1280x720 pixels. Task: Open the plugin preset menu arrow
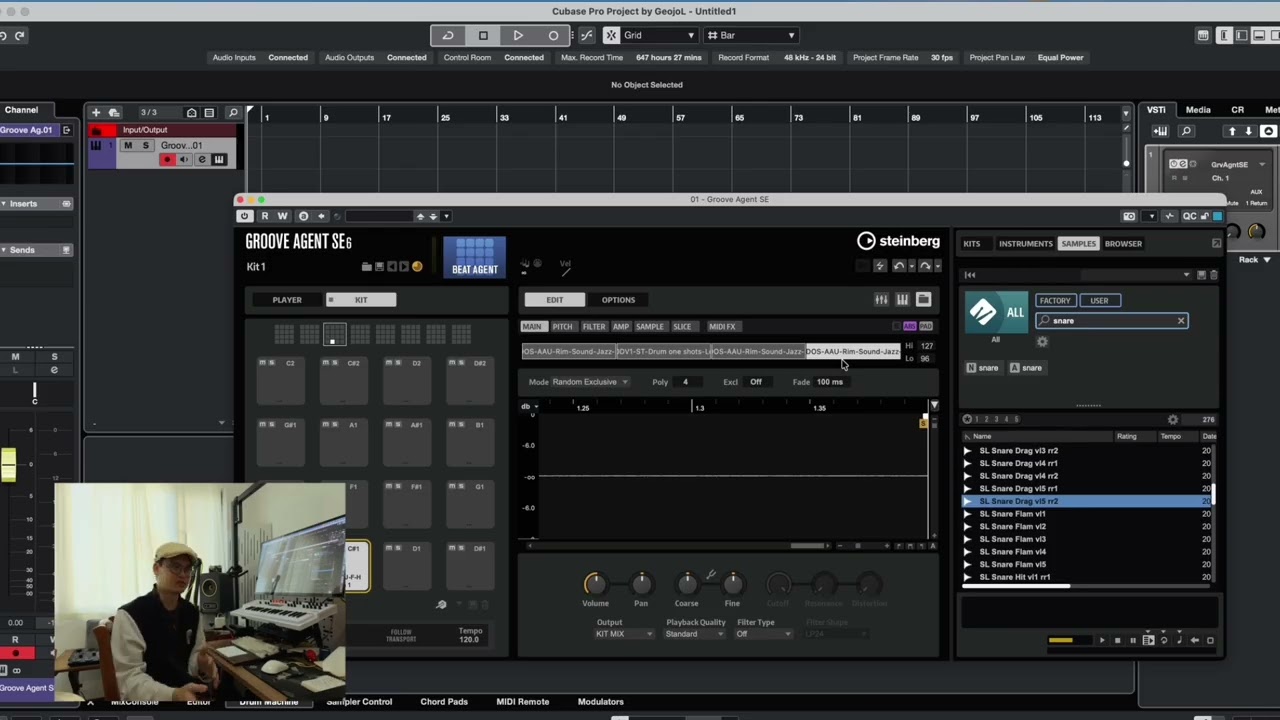point(445,216)
